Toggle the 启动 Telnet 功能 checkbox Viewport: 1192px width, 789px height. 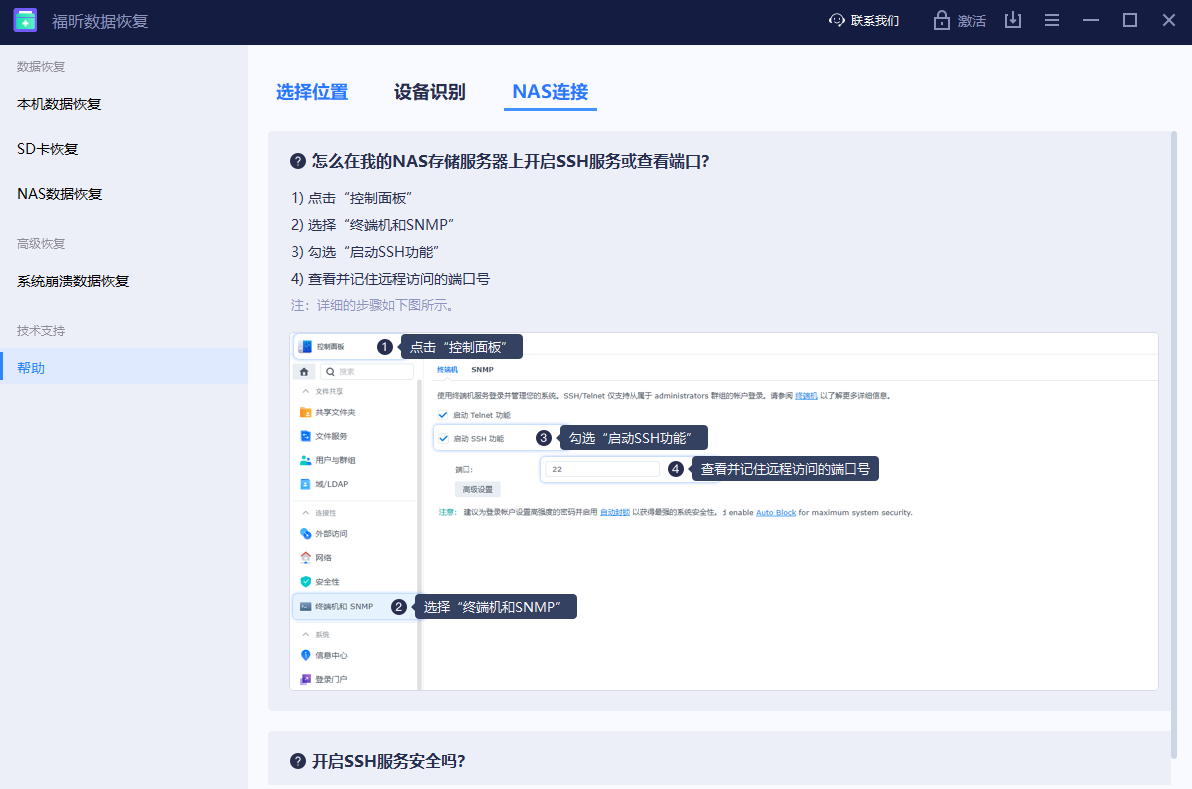(443, 414)
